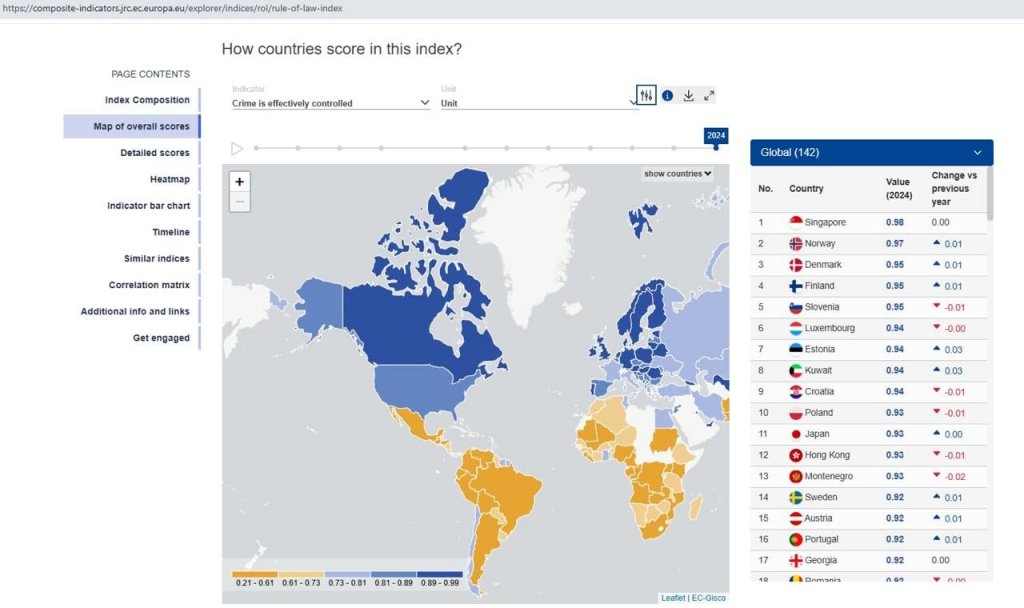Open the Unit dropdown

(538, 103)
